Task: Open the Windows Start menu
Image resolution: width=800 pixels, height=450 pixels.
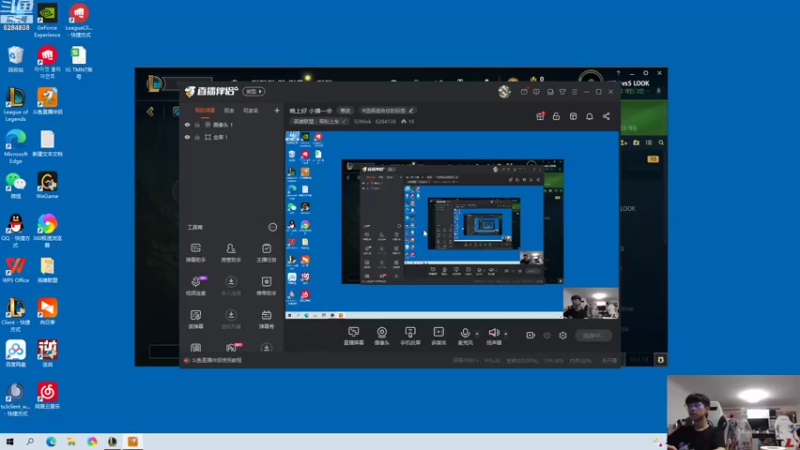Action: point(10,441)
